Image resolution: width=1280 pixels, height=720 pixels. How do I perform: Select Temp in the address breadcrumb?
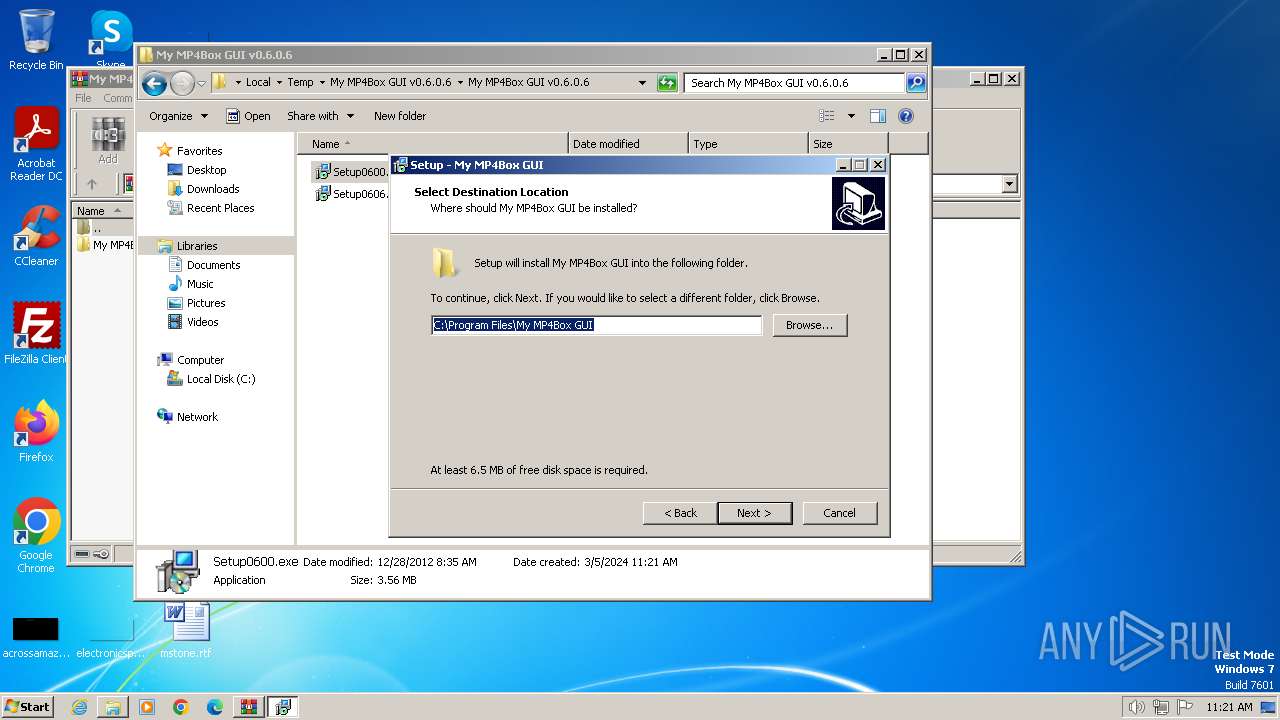300,83
